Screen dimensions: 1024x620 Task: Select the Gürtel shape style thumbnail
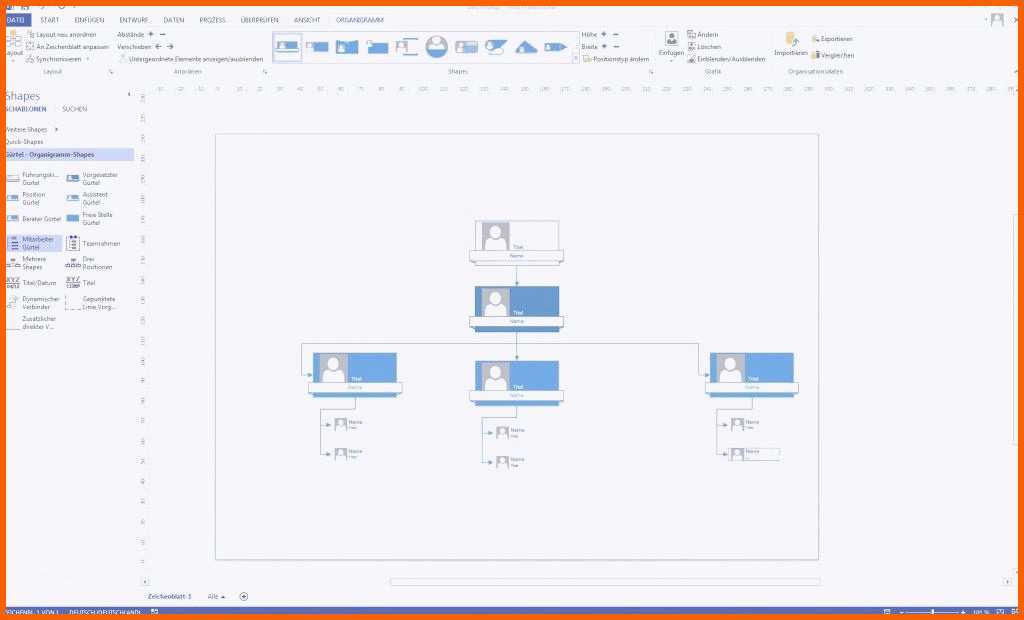coord(287,47)
